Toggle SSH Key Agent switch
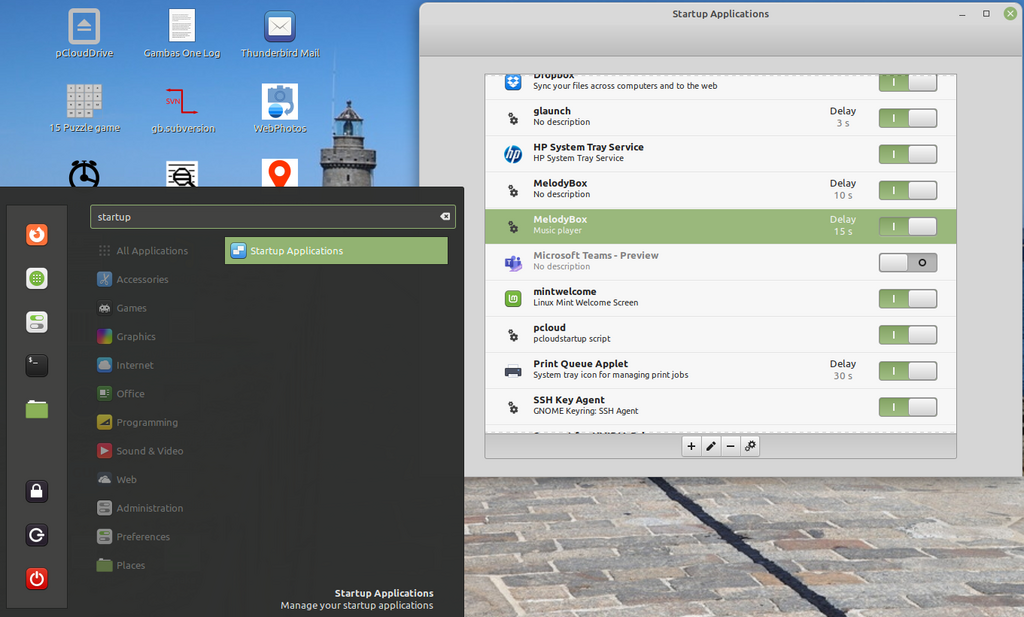 [x=908, y=407]
